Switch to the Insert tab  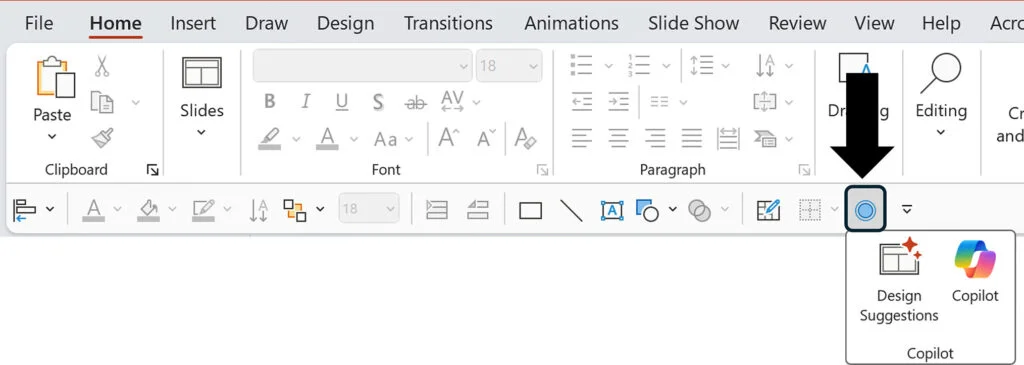(193, 24)
